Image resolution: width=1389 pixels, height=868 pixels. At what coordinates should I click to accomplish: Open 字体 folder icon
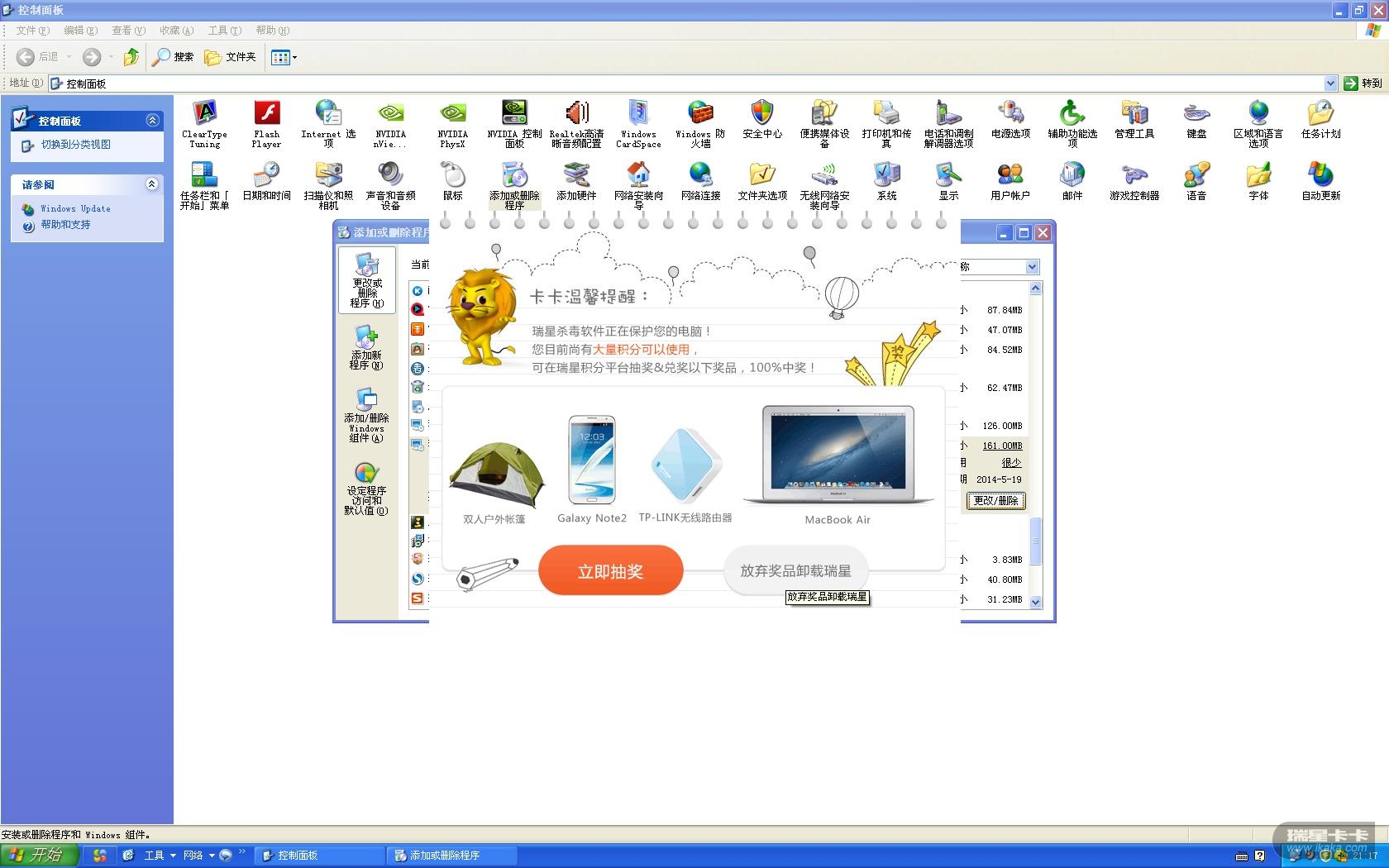click(x=1258, y=181)
